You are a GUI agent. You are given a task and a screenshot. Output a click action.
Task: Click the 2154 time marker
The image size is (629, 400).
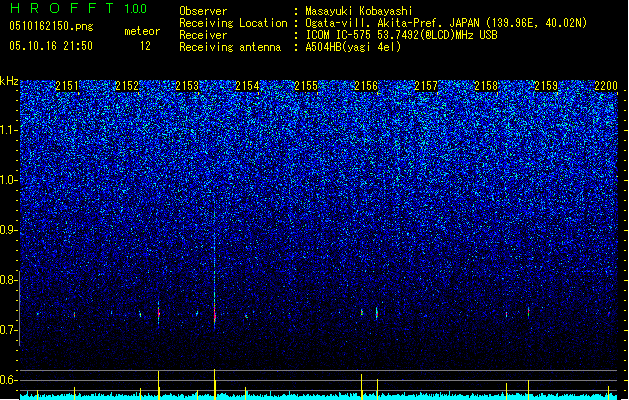click(247, 86)
